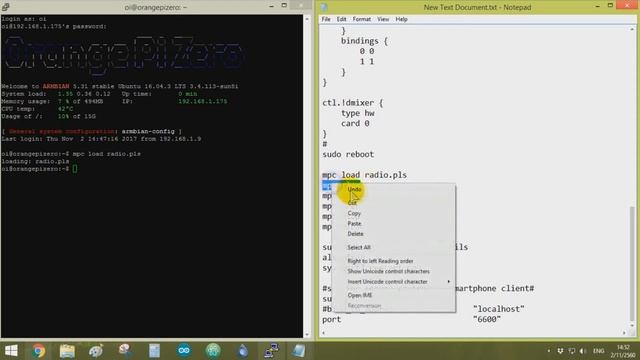Launch Google Chrome from the taskbar

38,351
